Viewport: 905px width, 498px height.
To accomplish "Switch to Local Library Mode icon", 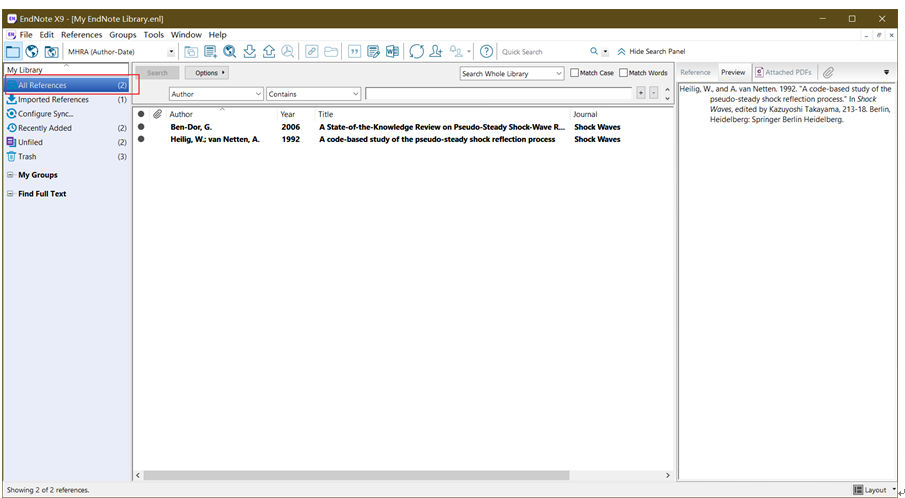I will (13, 52).
